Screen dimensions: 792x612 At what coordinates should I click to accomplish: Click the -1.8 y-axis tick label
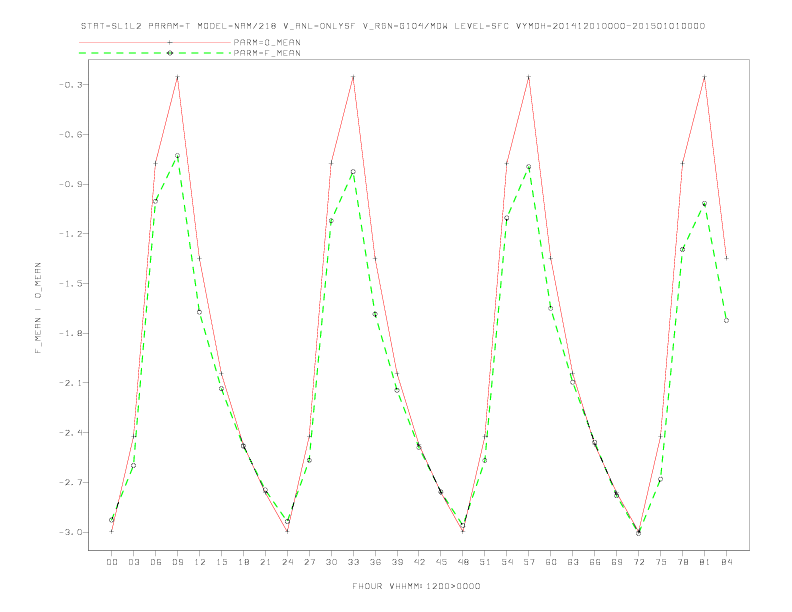70,333
